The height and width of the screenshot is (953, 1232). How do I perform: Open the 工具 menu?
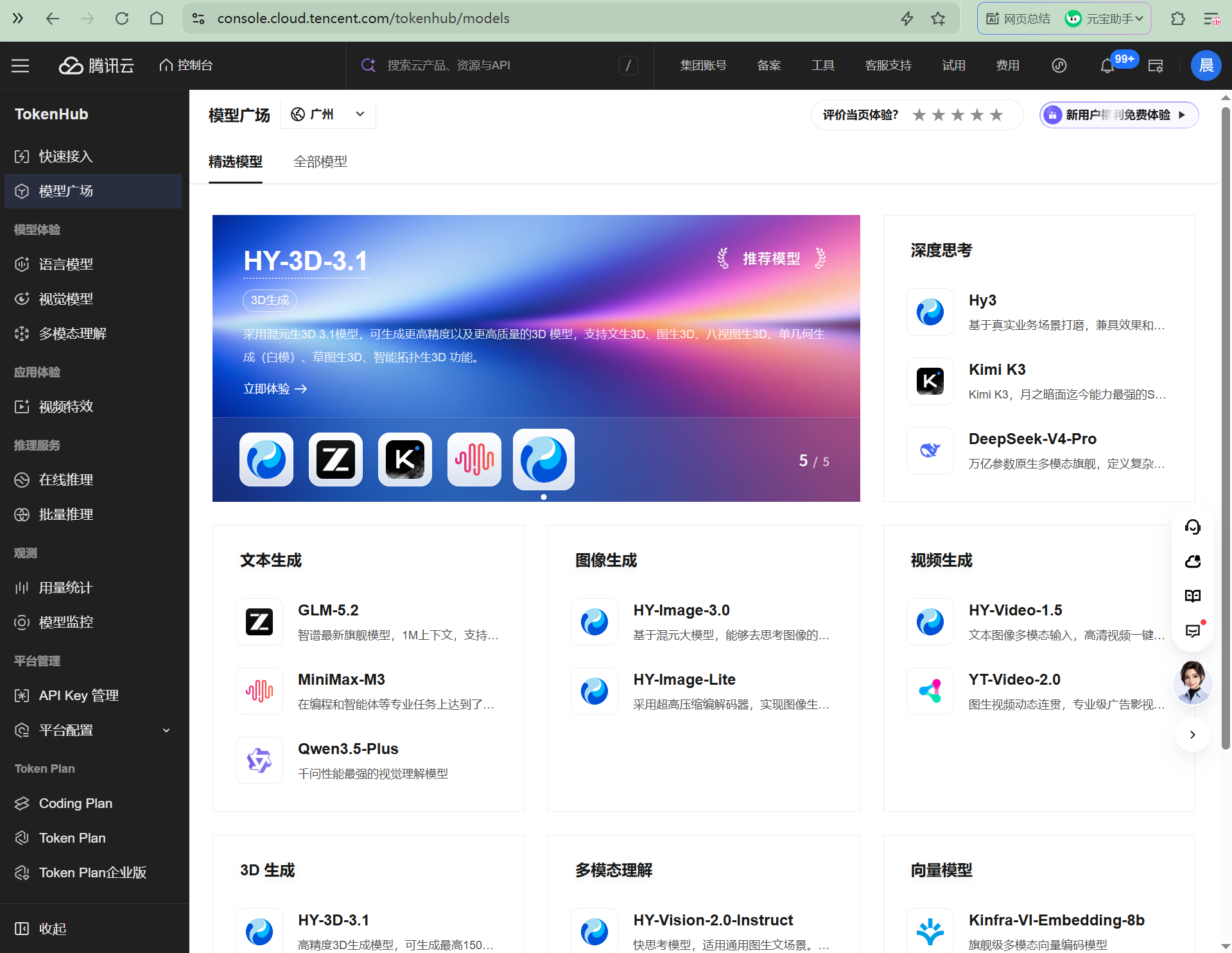pos(823,65)
